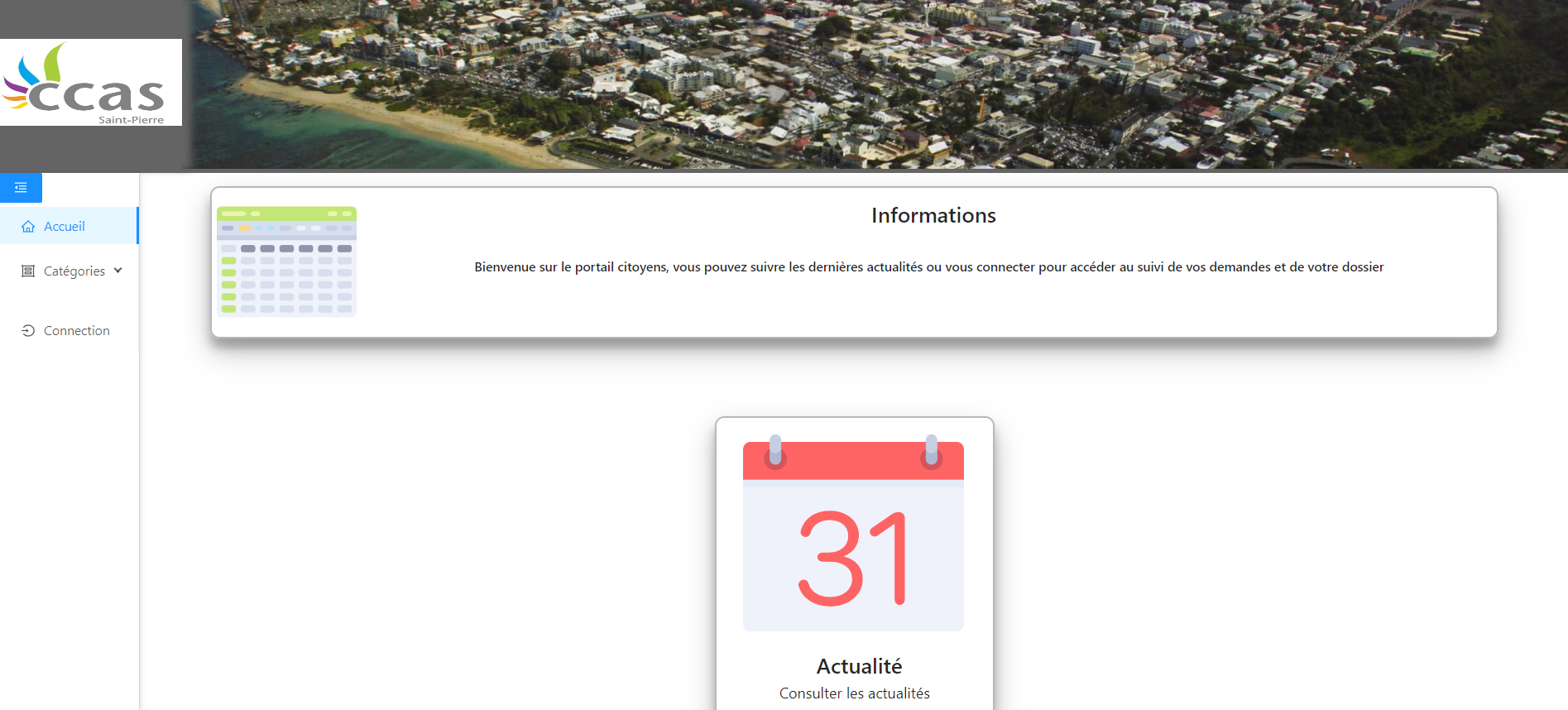Image resolution: width=1568 pixels, height=710 pixels.
Task: Click the "Consulter les actualités" text
Action: pyautogui.click(x=854, y=693)
